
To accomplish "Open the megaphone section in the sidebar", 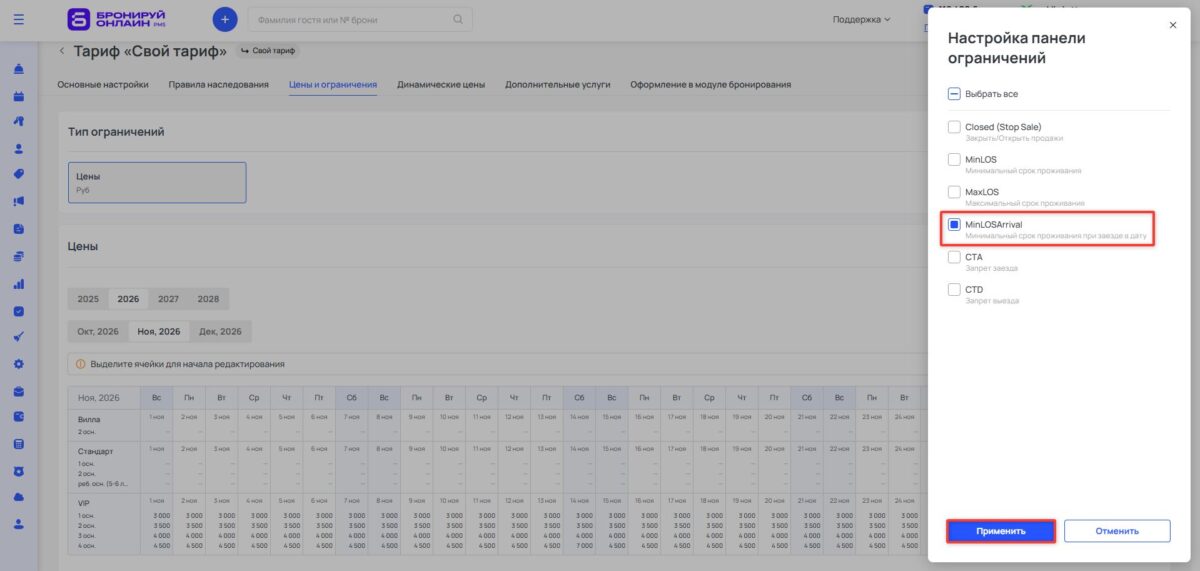I will click(x=19, y=201).
